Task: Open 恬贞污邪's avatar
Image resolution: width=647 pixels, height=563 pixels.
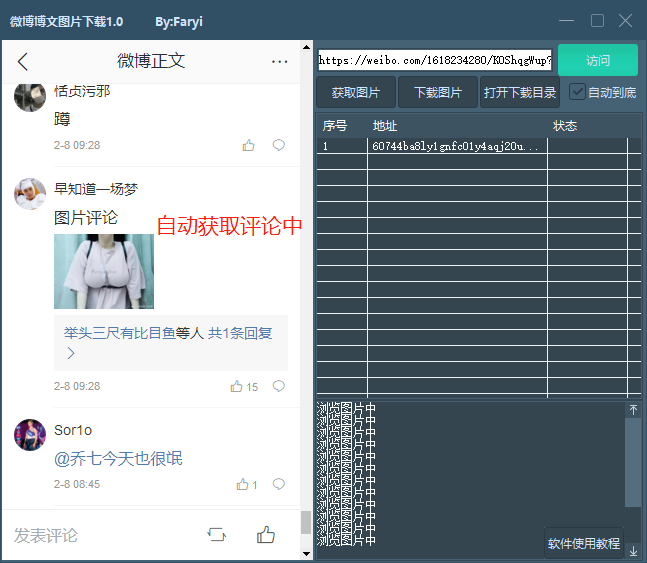Action: tap(30, 97)
